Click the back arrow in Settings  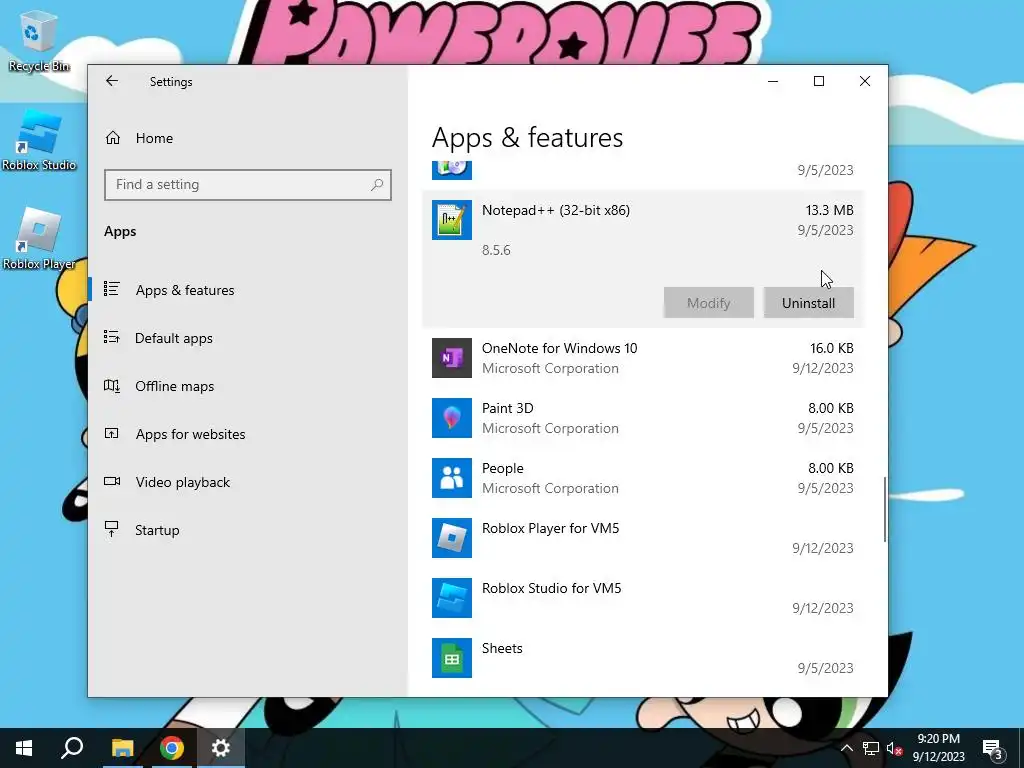click(112, 81)
